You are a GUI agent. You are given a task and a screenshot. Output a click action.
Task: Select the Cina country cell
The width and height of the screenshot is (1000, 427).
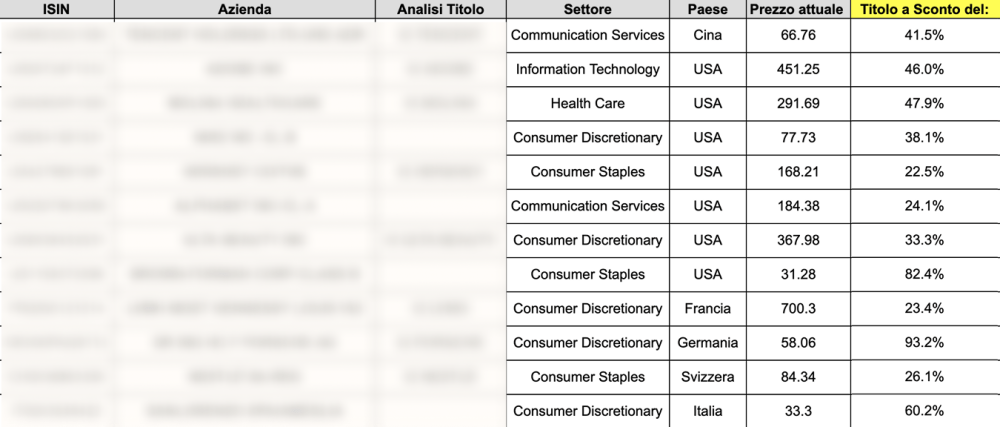tap(707, 35)
